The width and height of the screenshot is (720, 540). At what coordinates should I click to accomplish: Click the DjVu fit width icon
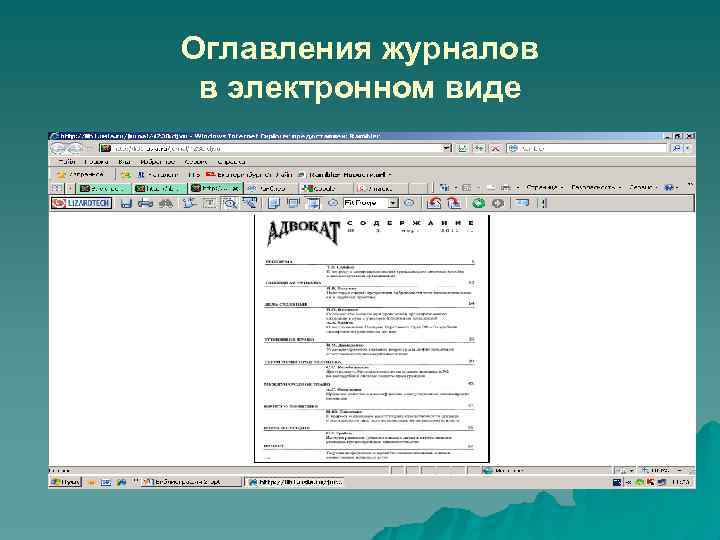pos(293,203)
